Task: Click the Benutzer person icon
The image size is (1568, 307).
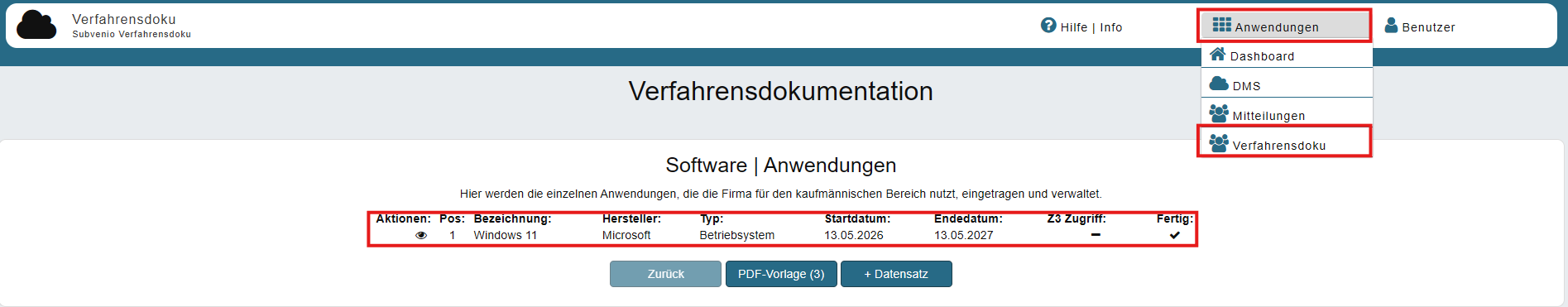Action: (x=1391, y=26)
